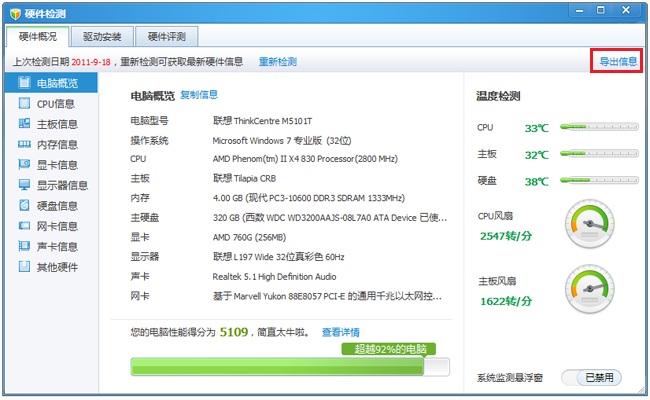Viewport: 650px width, 400px height.
Task: Click the 32℃ motherboard temperature value
Action: tap(536, 155)
